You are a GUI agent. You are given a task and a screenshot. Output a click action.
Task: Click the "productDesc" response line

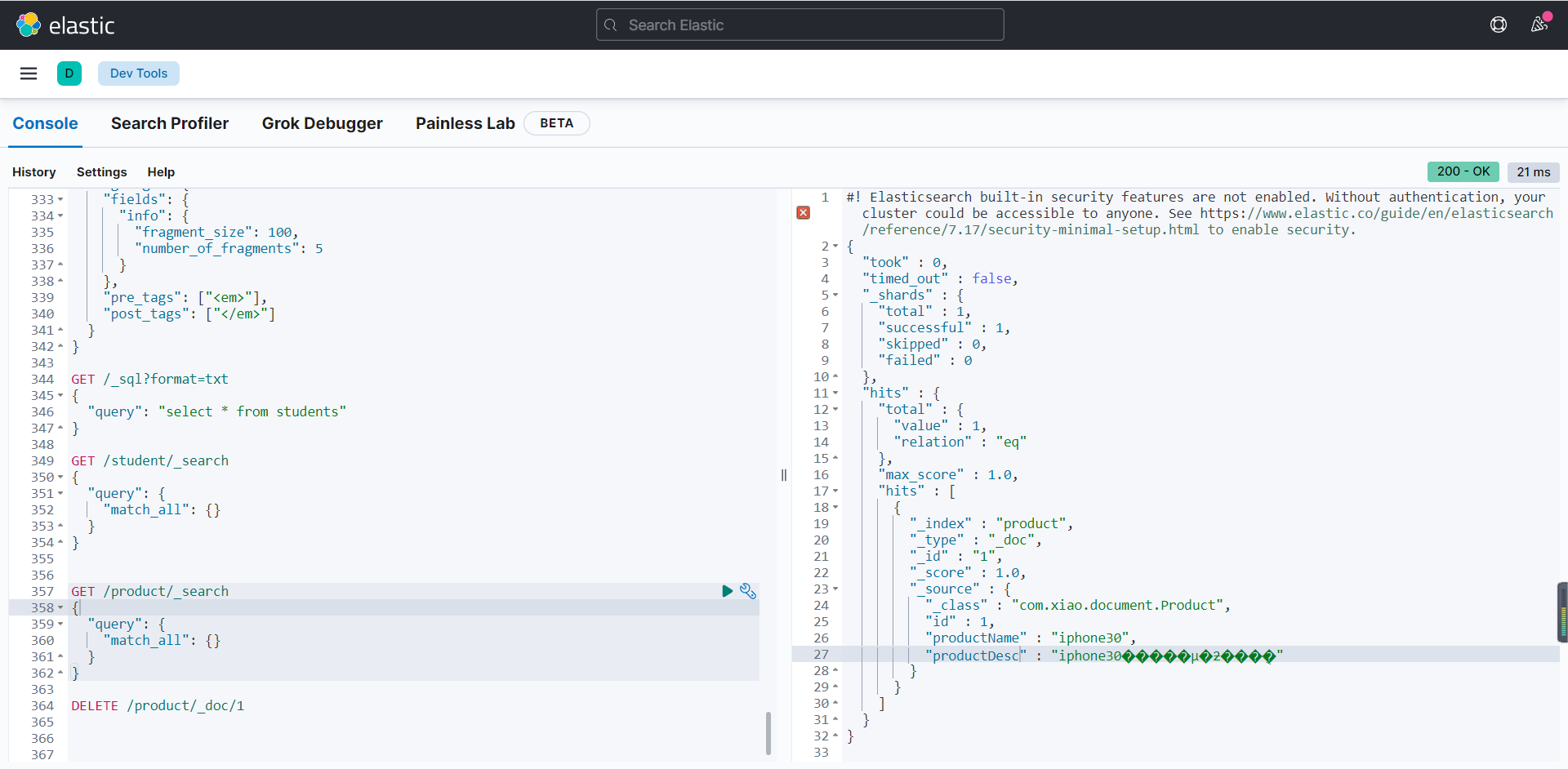[x=1104, y=656]
